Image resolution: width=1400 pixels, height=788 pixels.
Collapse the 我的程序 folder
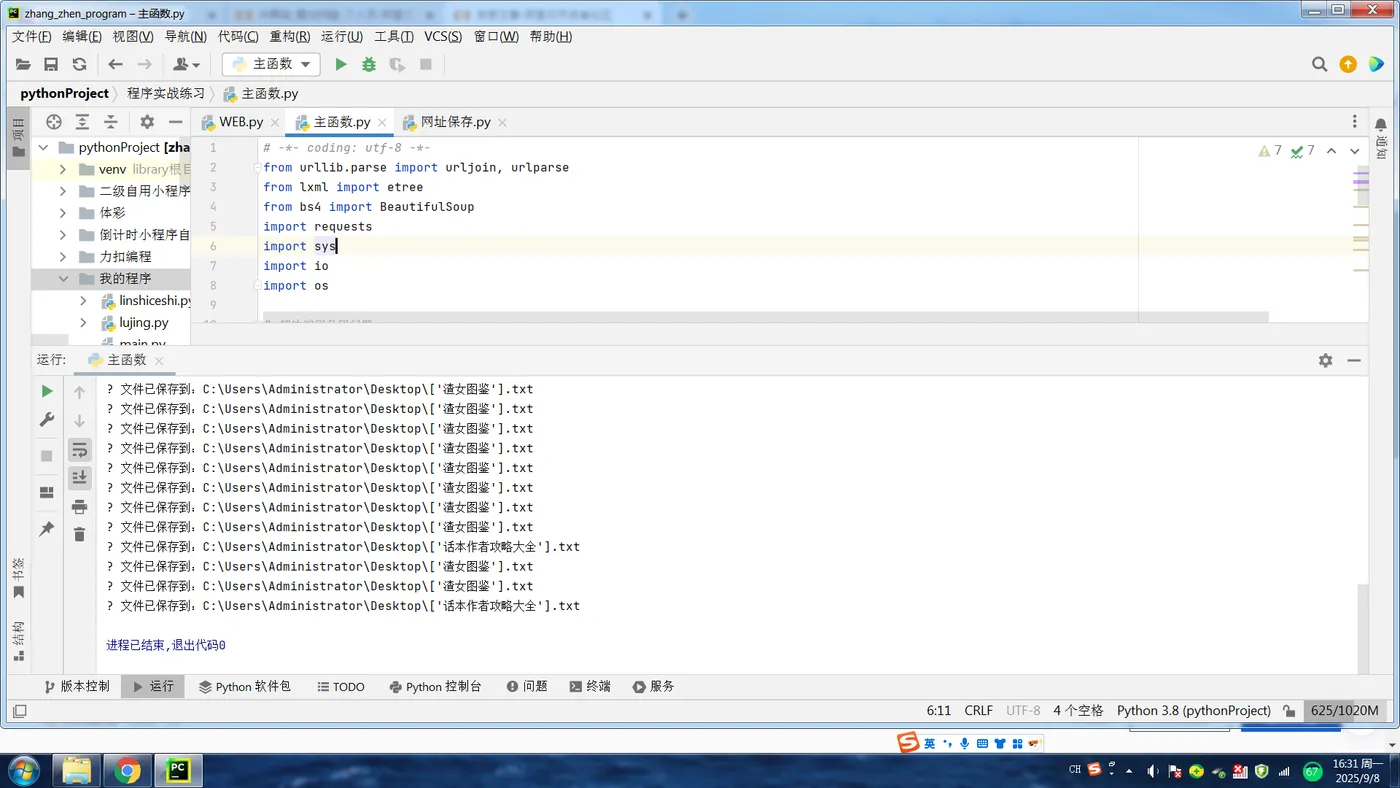63,279
